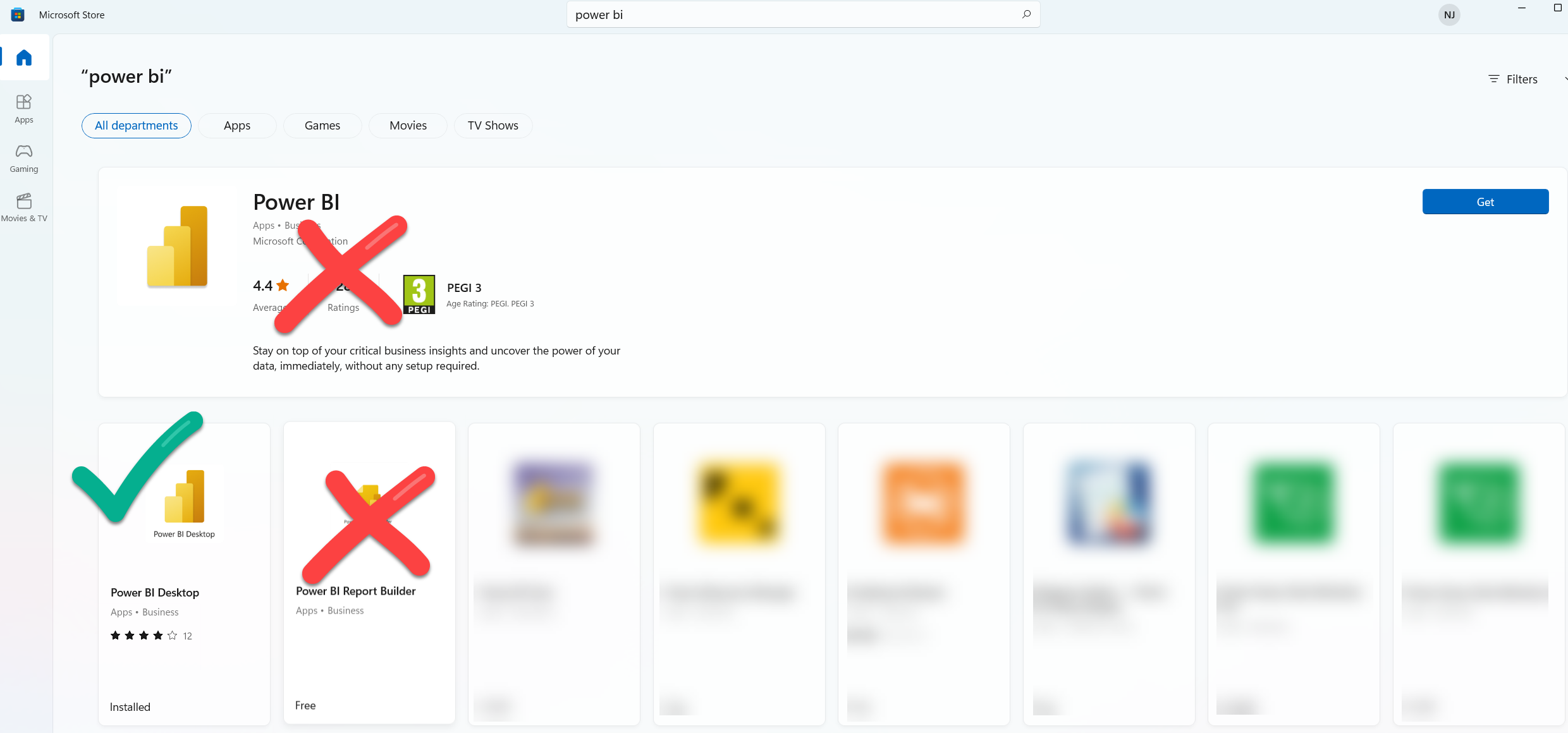
Task: Click the Free label on Report Builder
Action: (x=305, y=705)
